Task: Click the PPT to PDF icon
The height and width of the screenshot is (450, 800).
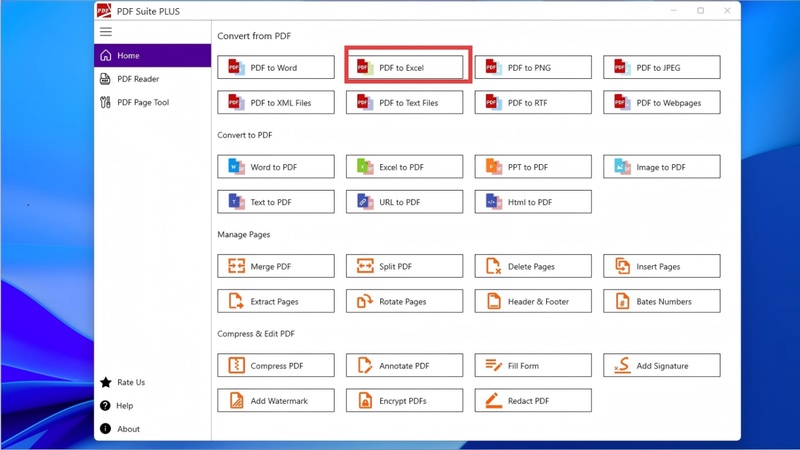Action: coord(493,167)
